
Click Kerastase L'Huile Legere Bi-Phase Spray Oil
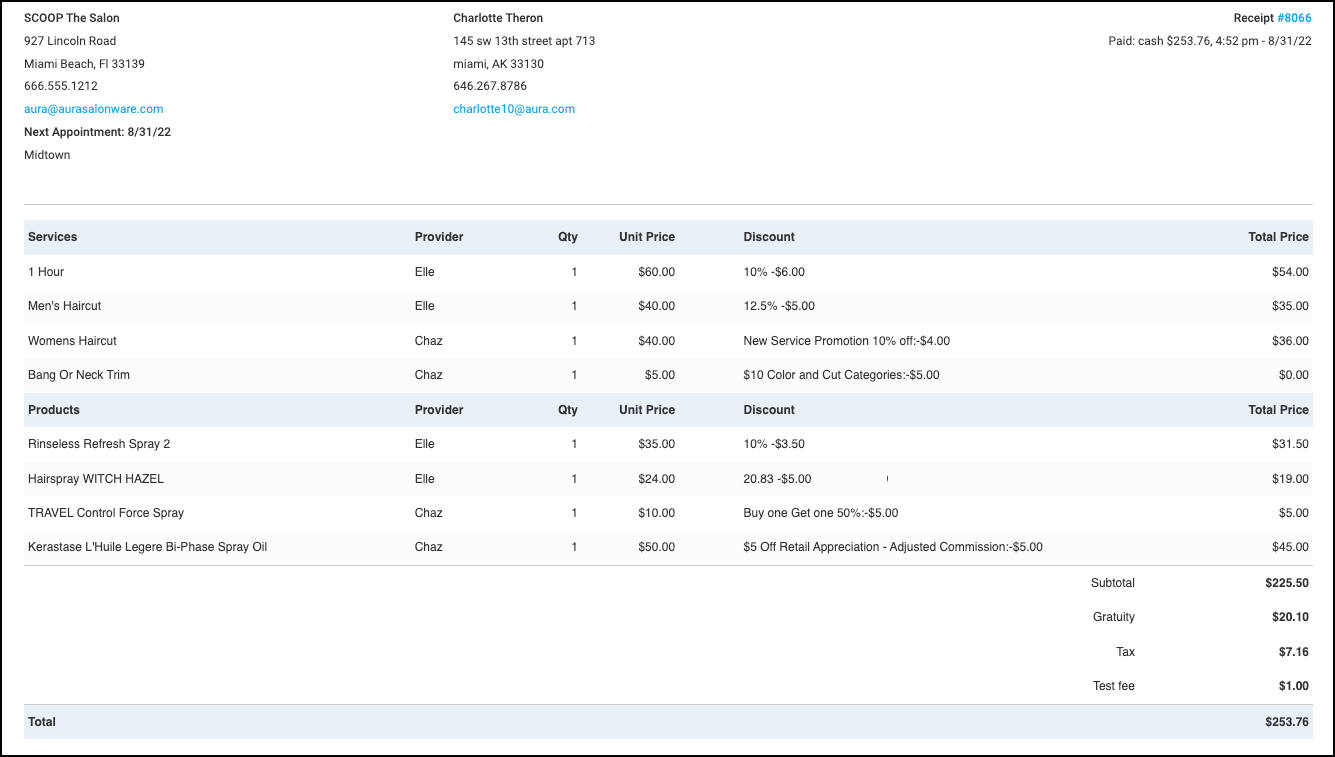147,547
